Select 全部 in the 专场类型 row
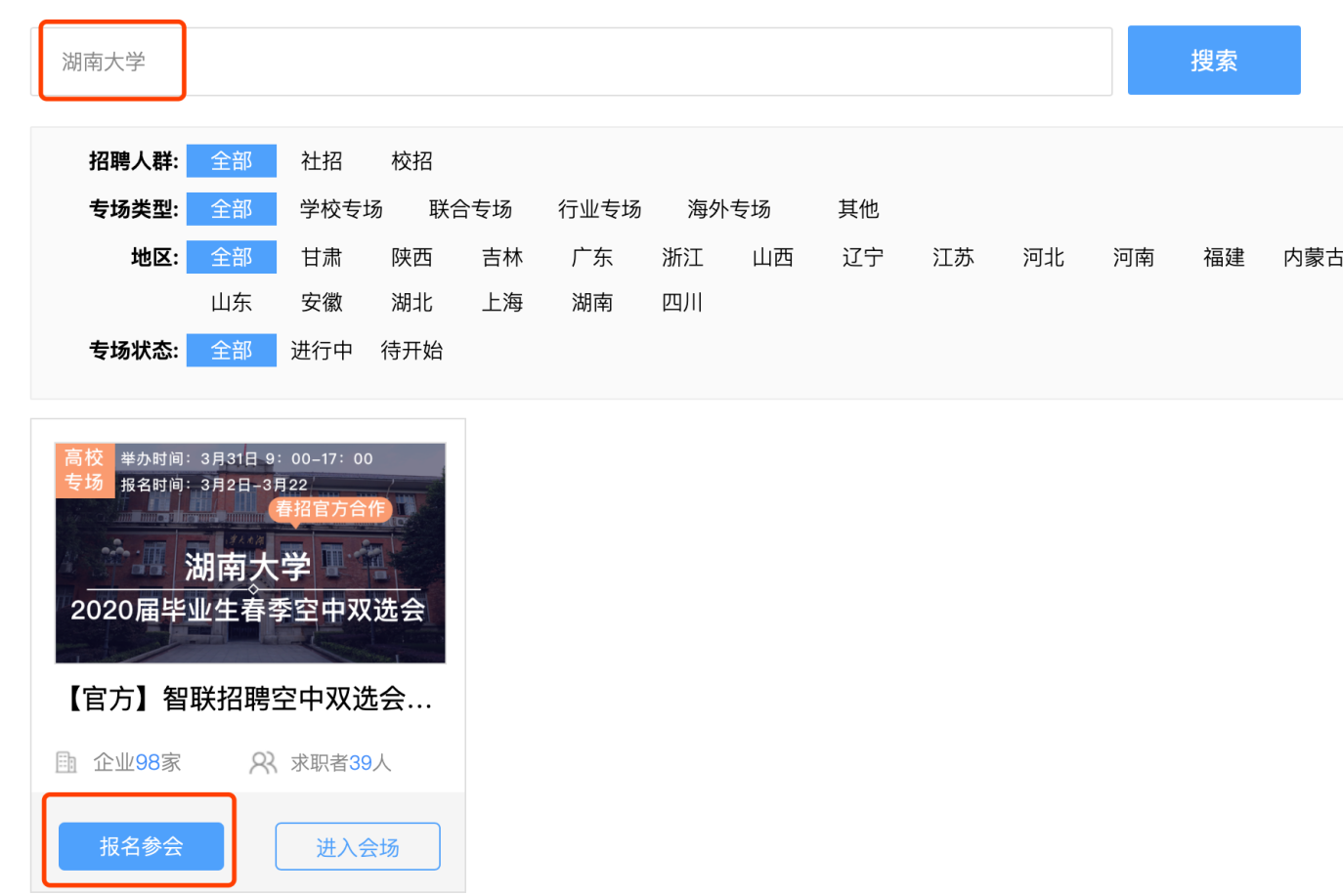Image resolution: width=1343 pixels, height=896 pixels. [x=232, y=209]
